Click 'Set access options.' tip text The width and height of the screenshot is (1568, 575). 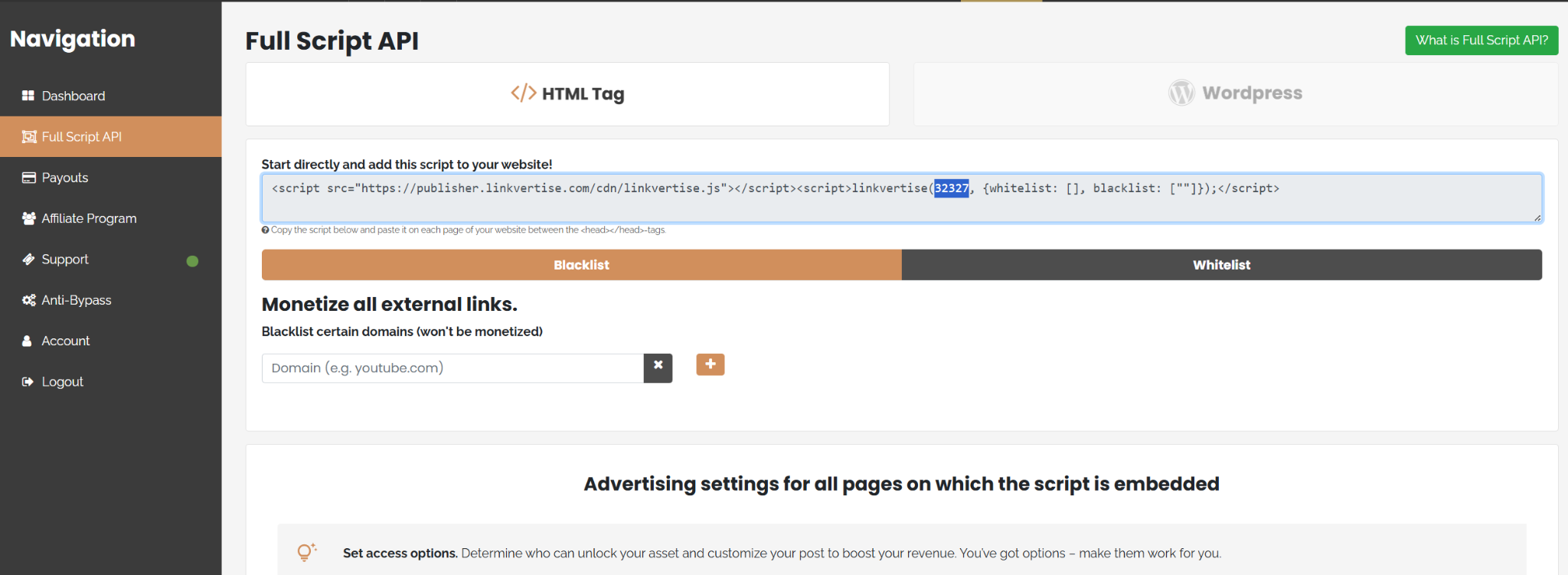point(400,553)
